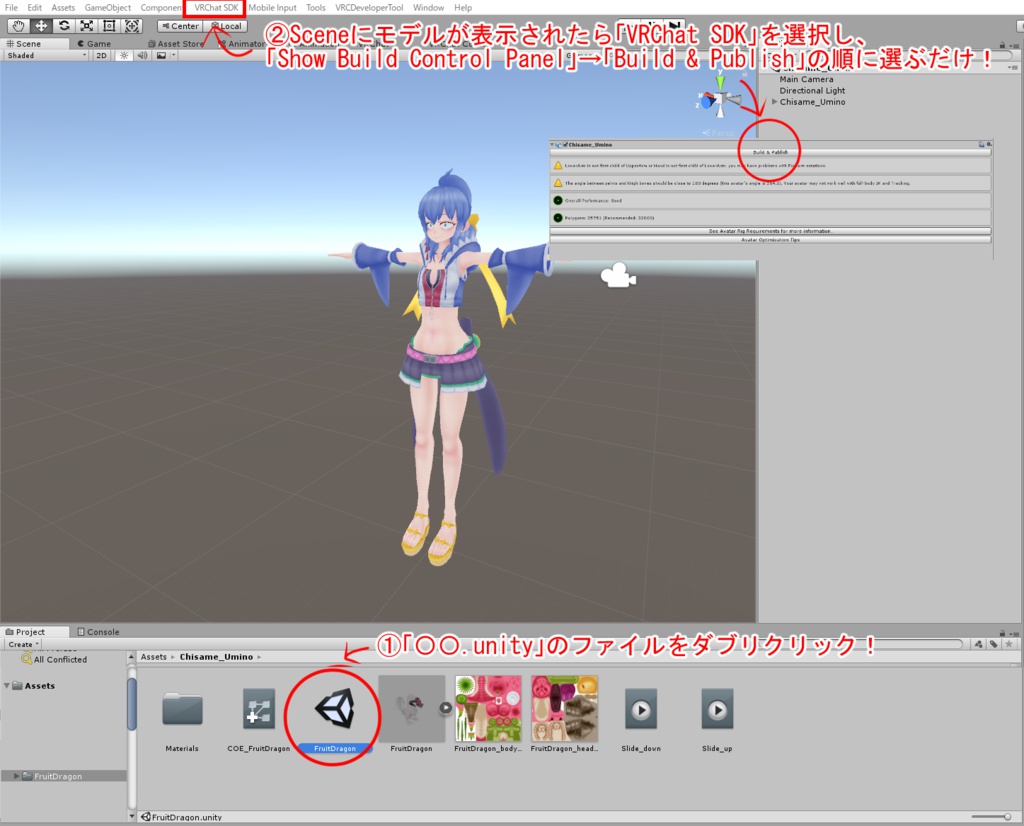The height and width of the screenshot is (826, 1024).
Task: Open the Shaded draw mode dropdown
Action: 46,56
